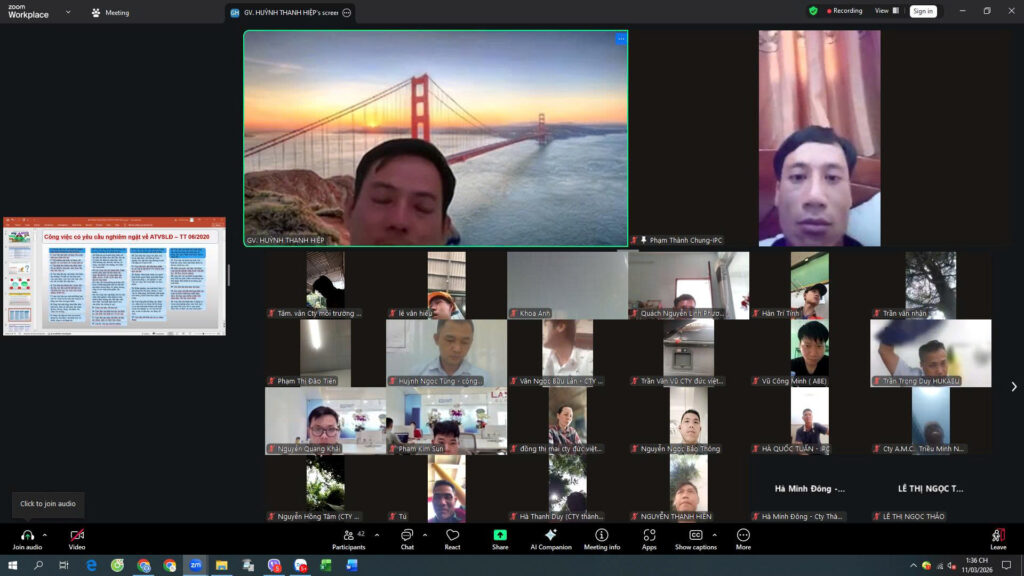Click the green Share screen icon
This screenshot has width=1024, height=576.
(x=500, y=536)
